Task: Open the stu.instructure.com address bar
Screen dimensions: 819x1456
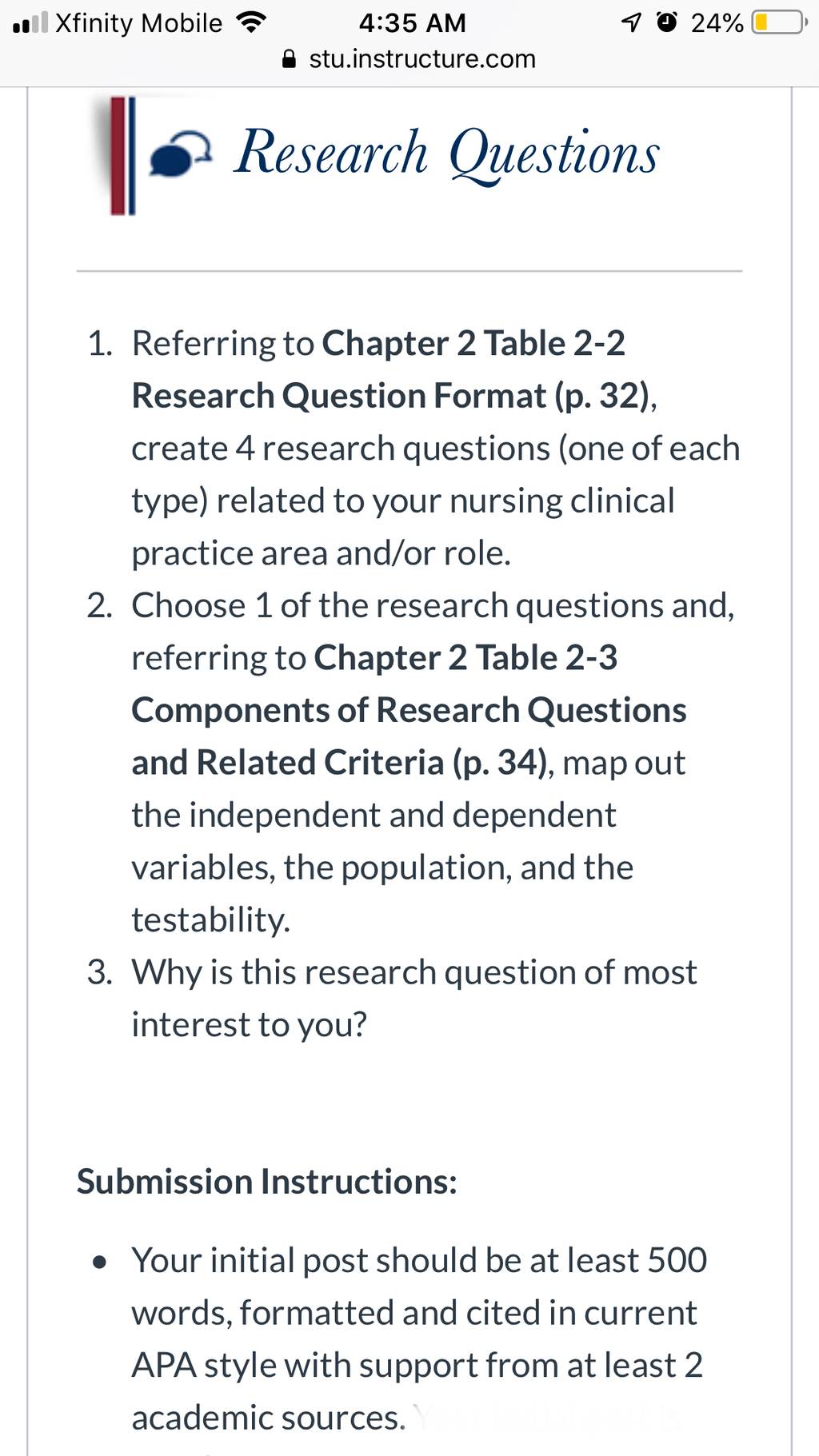Action: coord(409,59)
